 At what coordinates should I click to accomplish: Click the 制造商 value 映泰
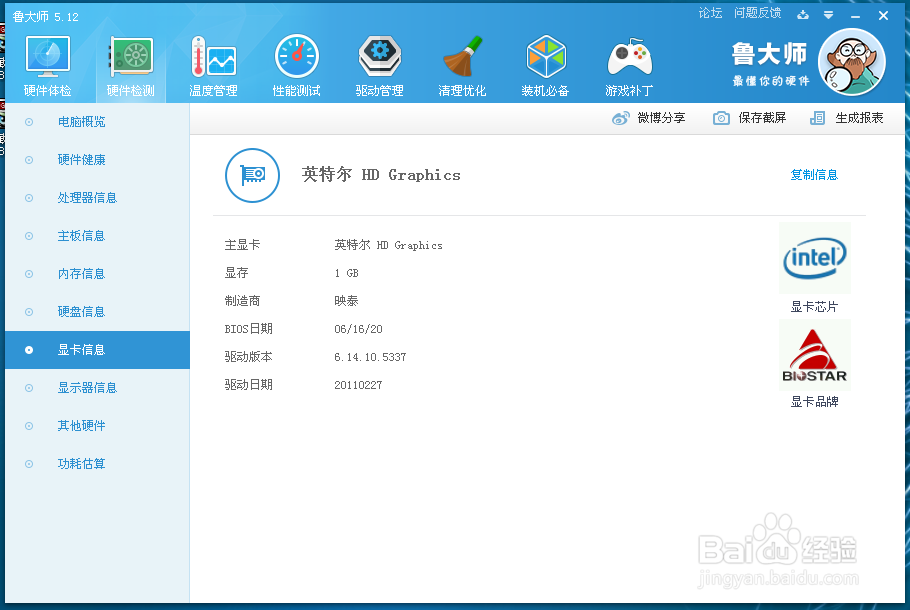pos(346,301)
